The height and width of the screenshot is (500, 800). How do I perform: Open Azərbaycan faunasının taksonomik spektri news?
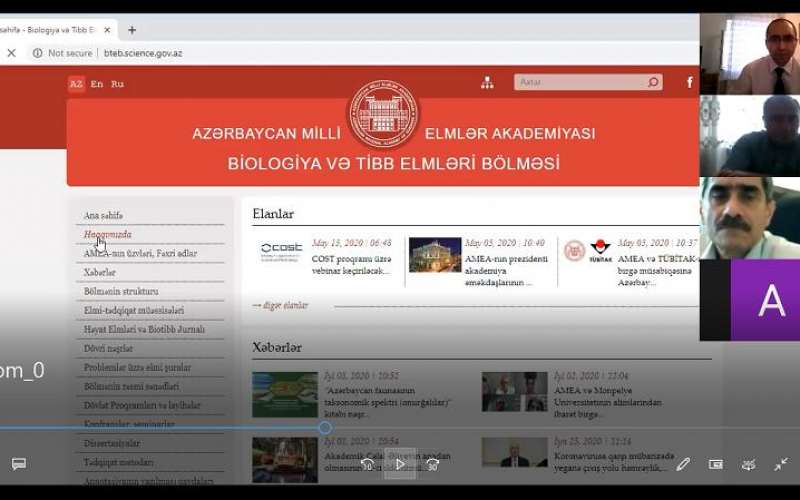tap(388, 402)
